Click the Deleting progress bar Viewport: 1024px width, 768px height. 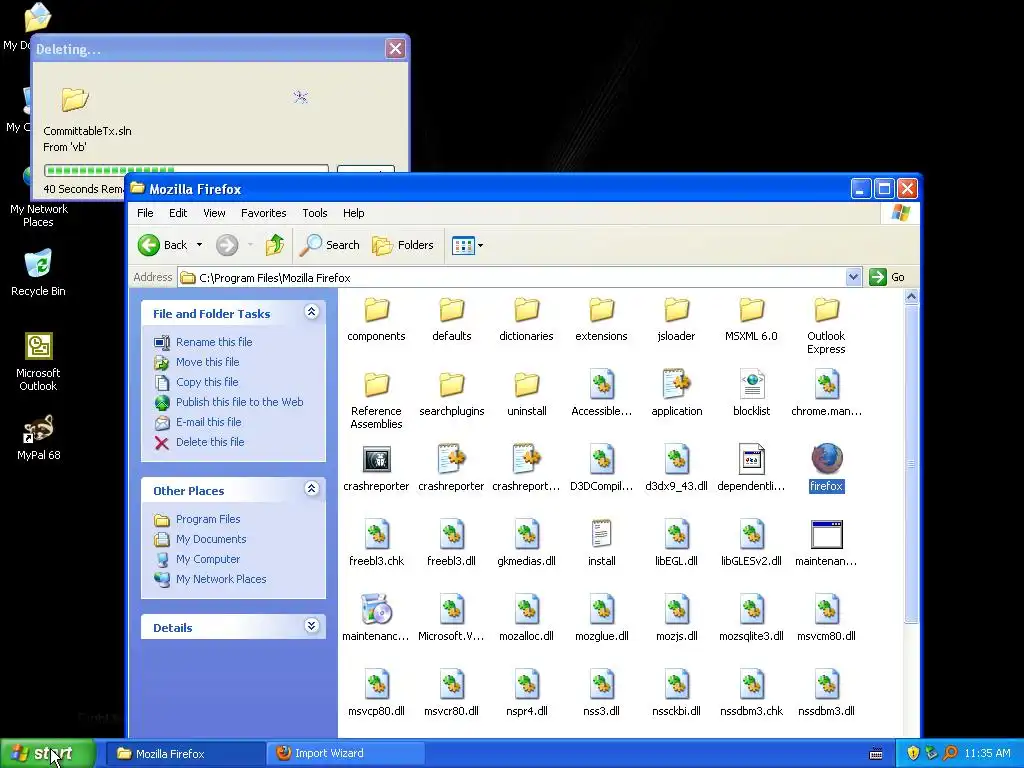click(x=186, y=170)
